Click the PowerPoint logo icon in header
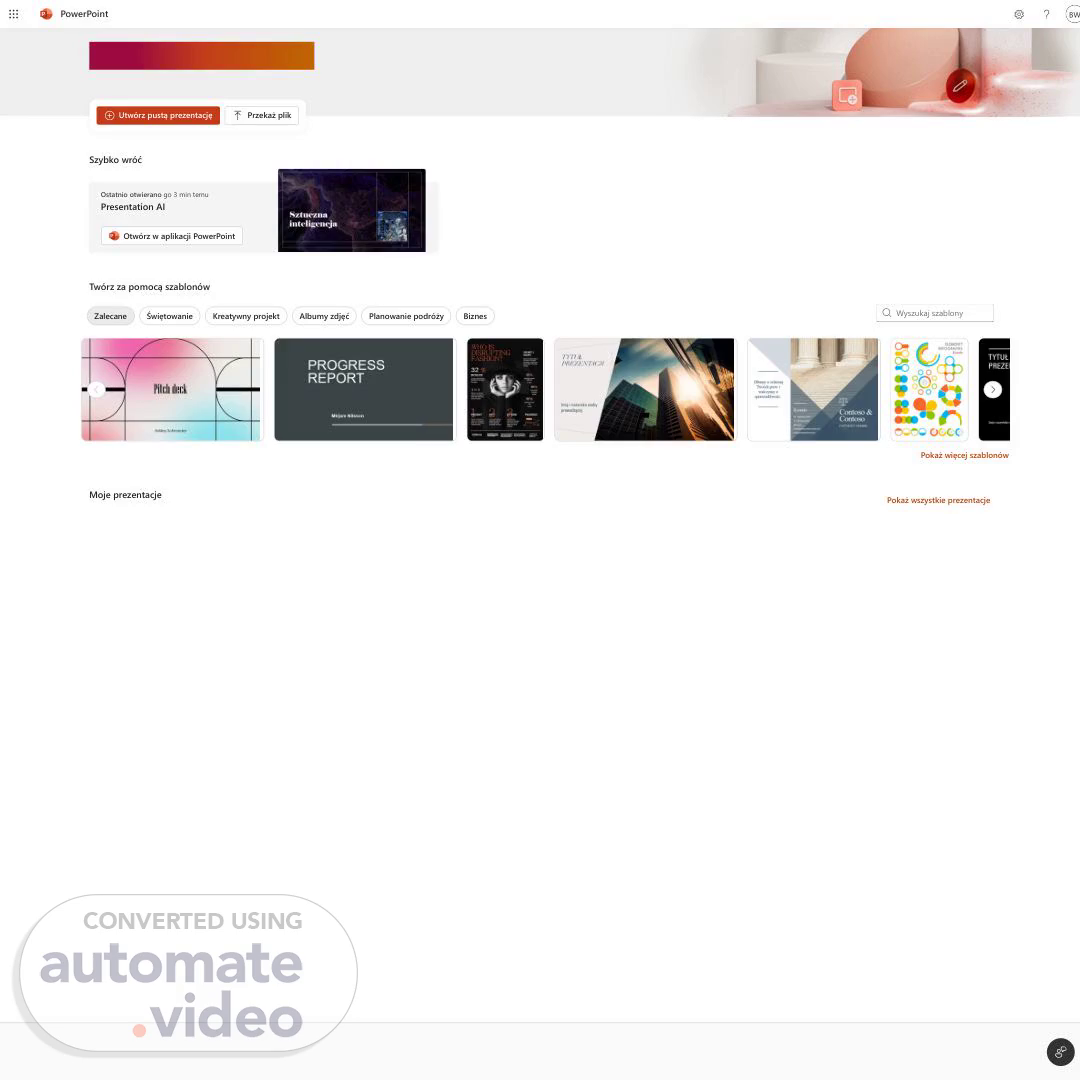Image resolution: width=1080 pixels, height=1080 pixels. point(46,14)
